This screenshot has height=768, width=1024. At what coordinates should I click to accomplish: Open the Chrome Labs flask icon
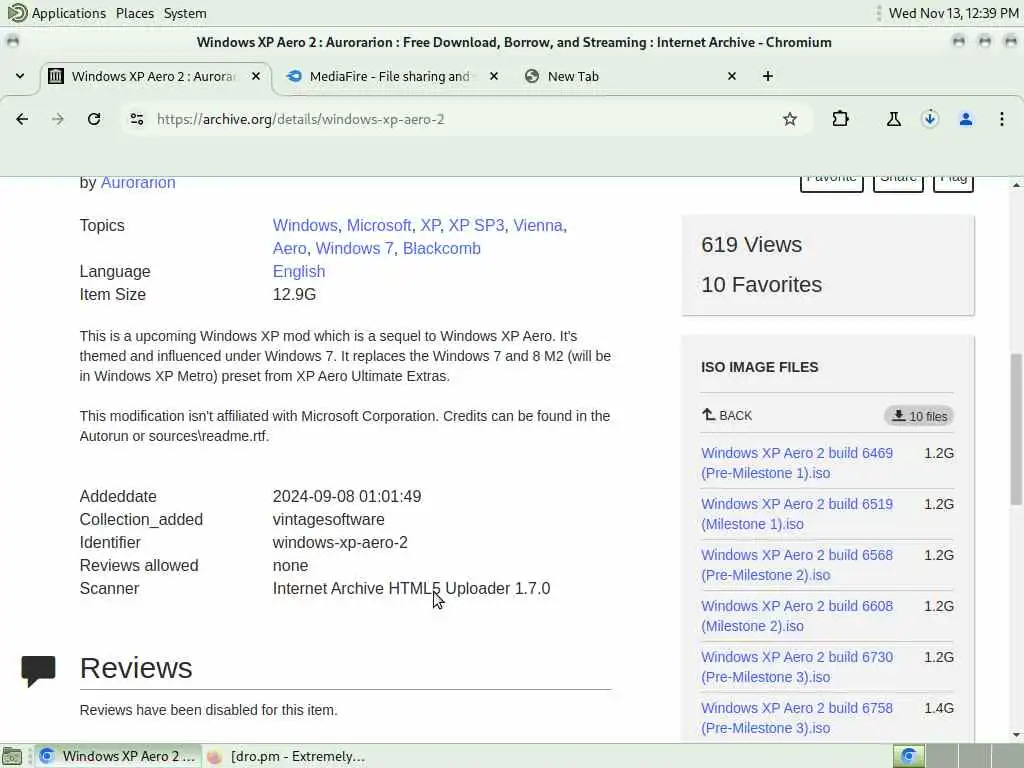coord(893,119)
